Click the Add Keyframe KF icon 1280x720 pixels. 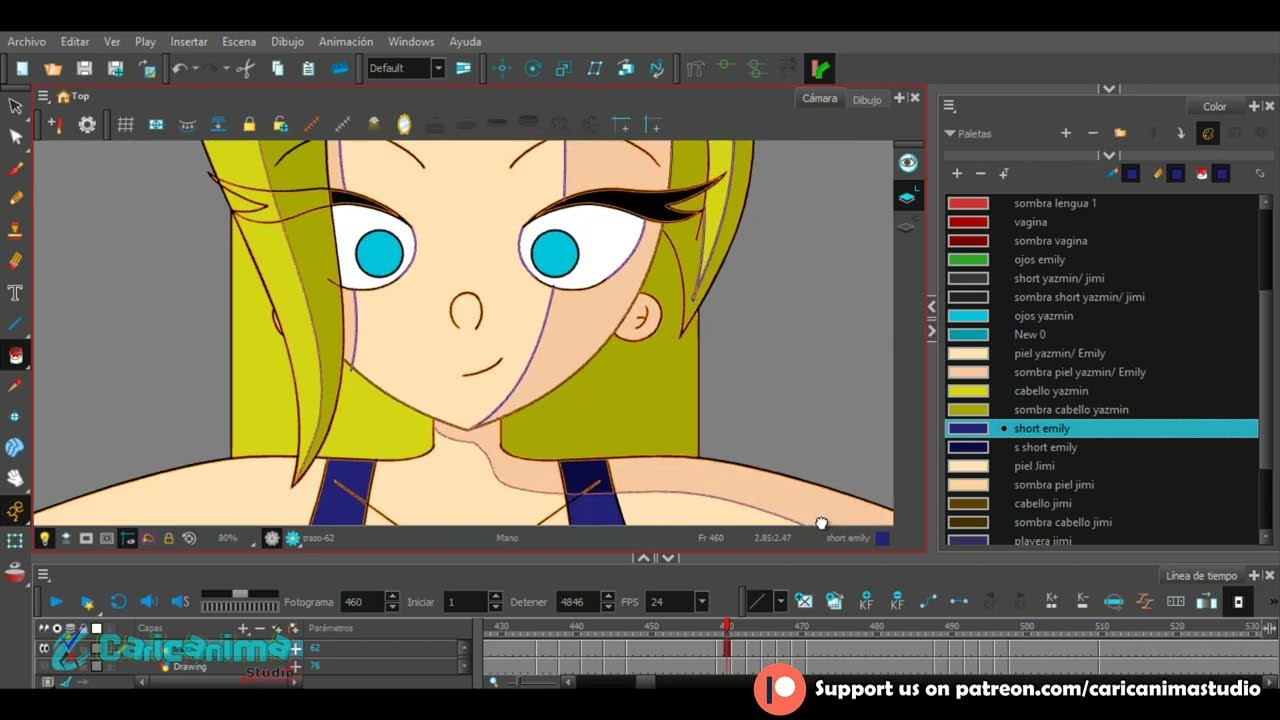866,601
